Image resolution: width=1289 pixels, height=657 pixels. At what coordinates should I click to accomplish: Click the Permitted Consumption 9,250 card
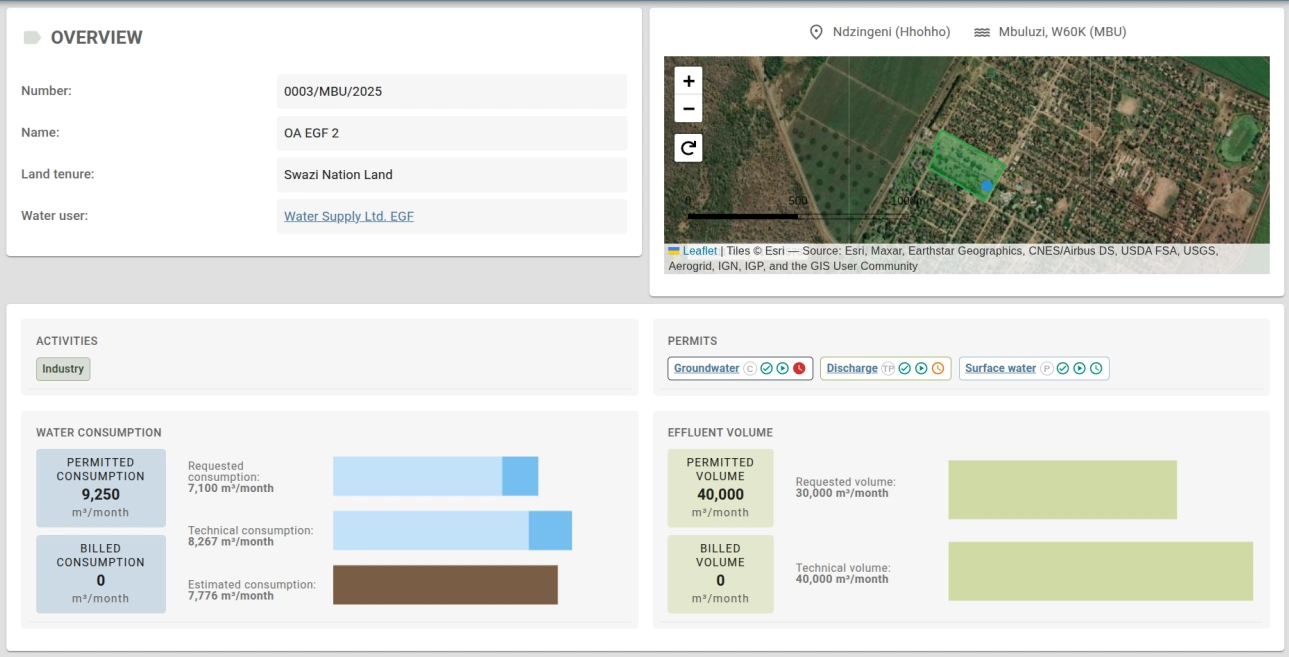[101, 488]
